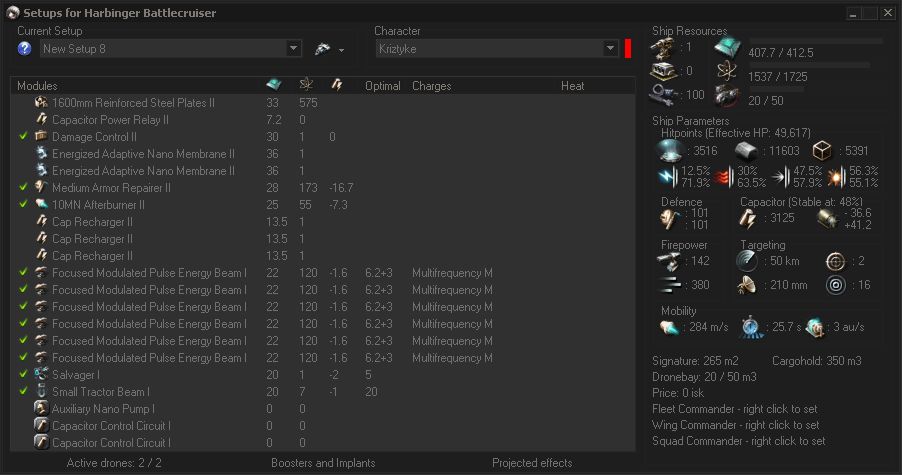Click the first Cap Recharger II icon
902x475 pixels.
(41, 221)
